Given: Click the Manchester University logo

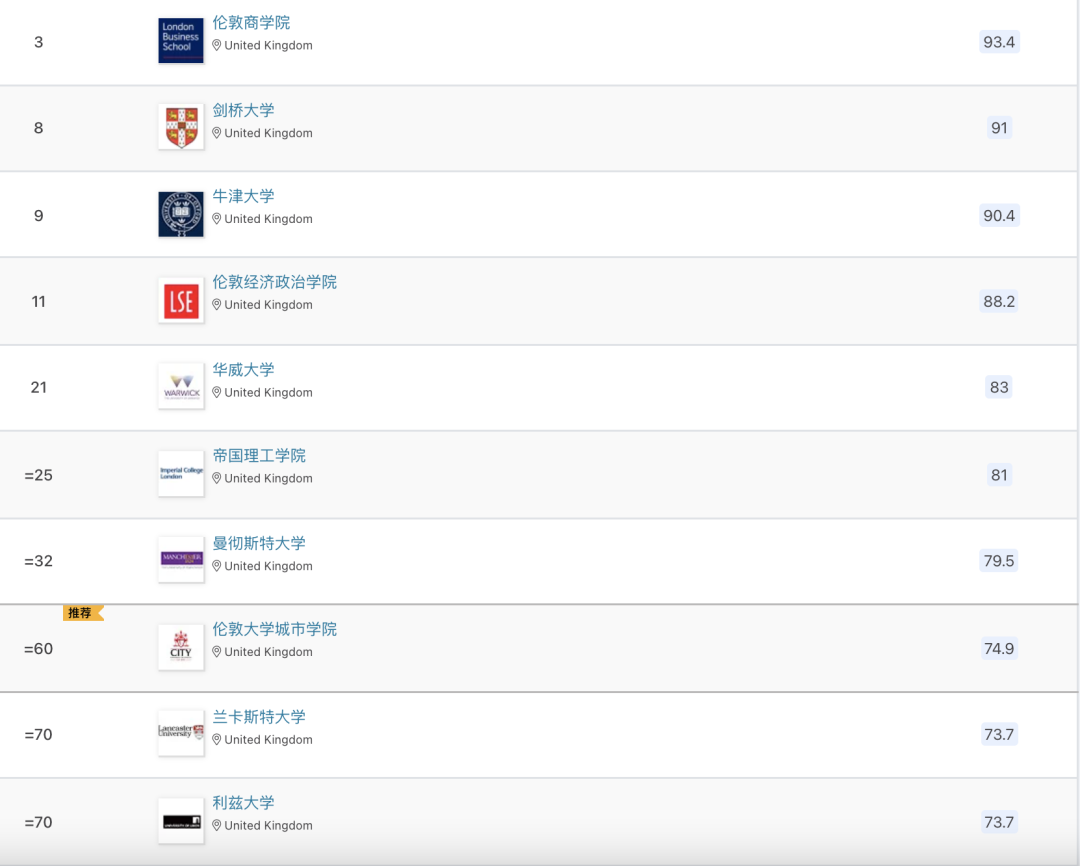Looking at the screenshot, I should 180,558.
